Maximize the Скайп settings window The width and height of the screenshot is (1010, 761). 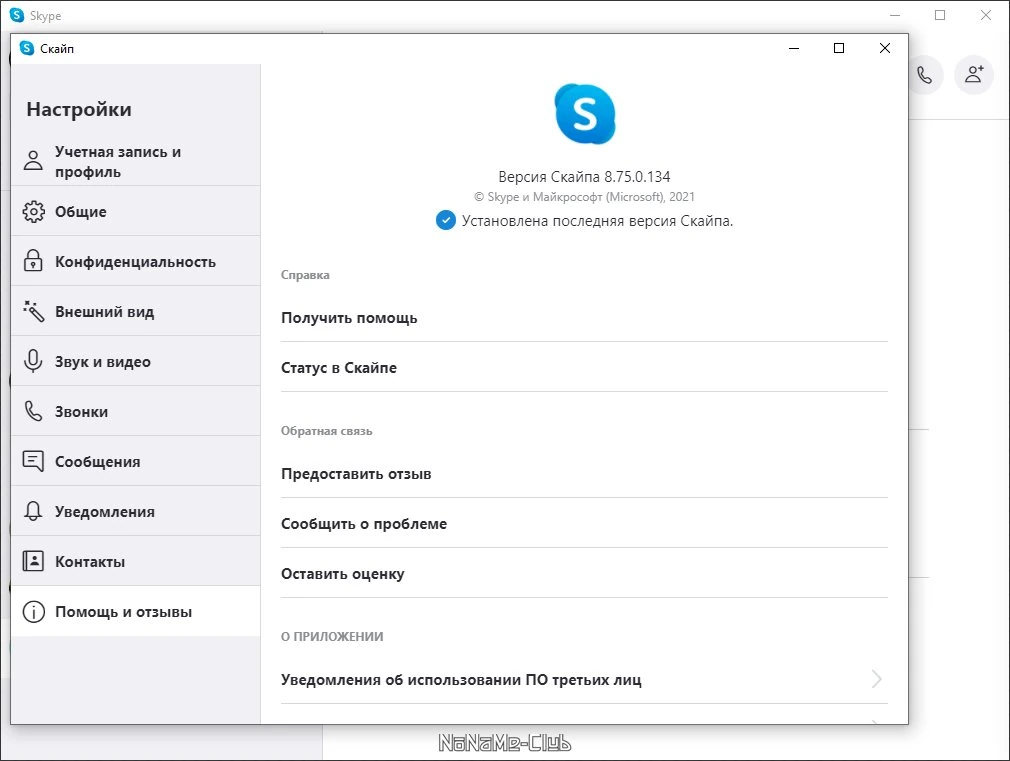[x=839, y=48]
